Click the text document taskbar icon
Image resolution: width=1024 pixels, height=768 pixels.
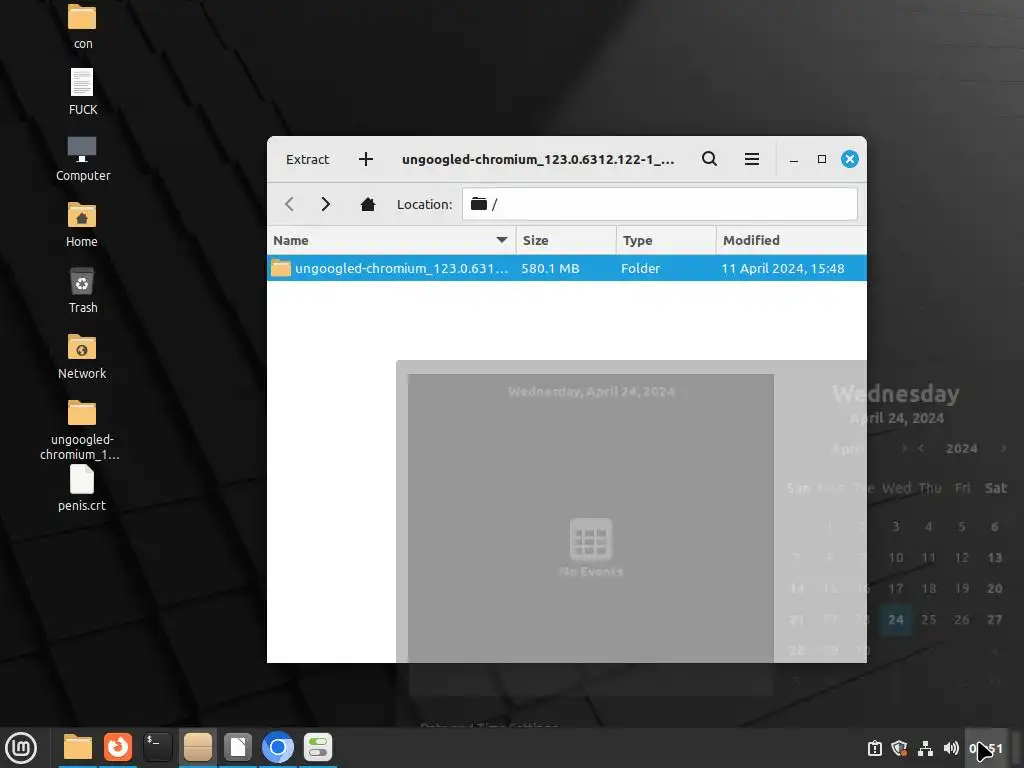(238, 747)
